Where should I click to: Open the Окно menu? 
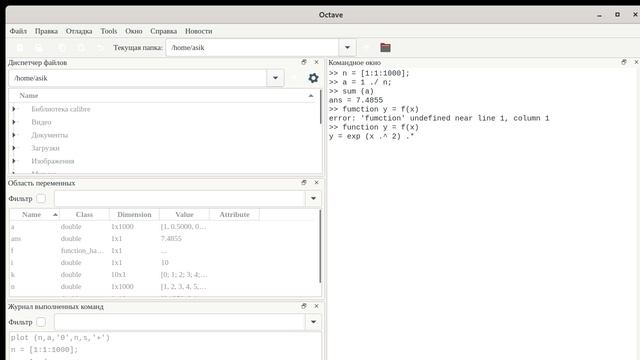[134, 31]
